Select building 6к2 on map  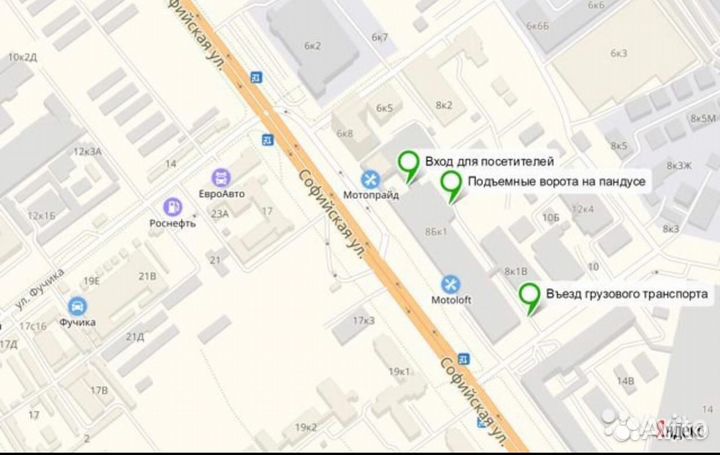pyautogui.click(x=312, y=46)
